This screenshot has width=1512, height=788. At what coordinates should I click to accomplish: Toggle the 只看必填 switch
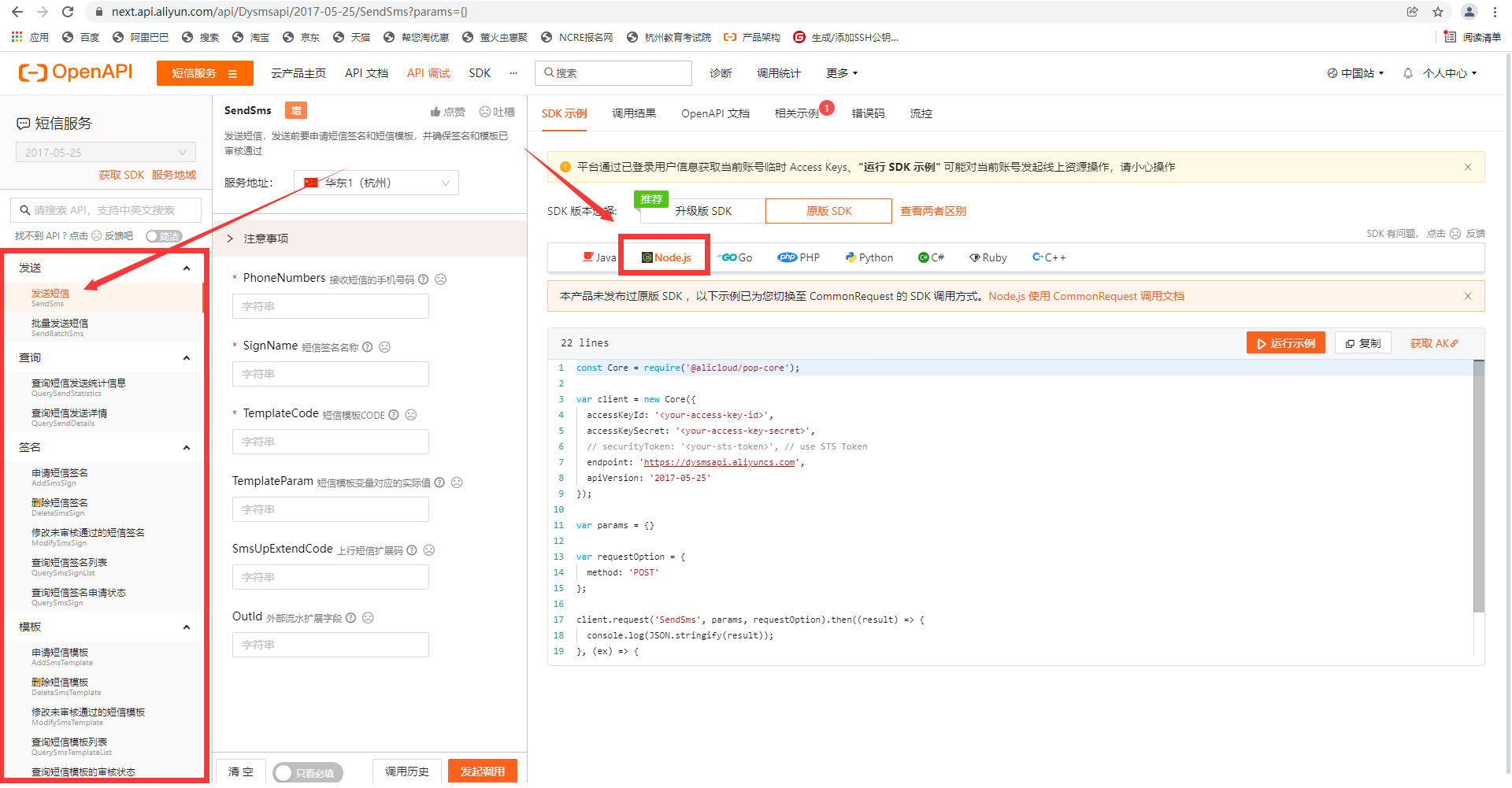click(308, 773)
